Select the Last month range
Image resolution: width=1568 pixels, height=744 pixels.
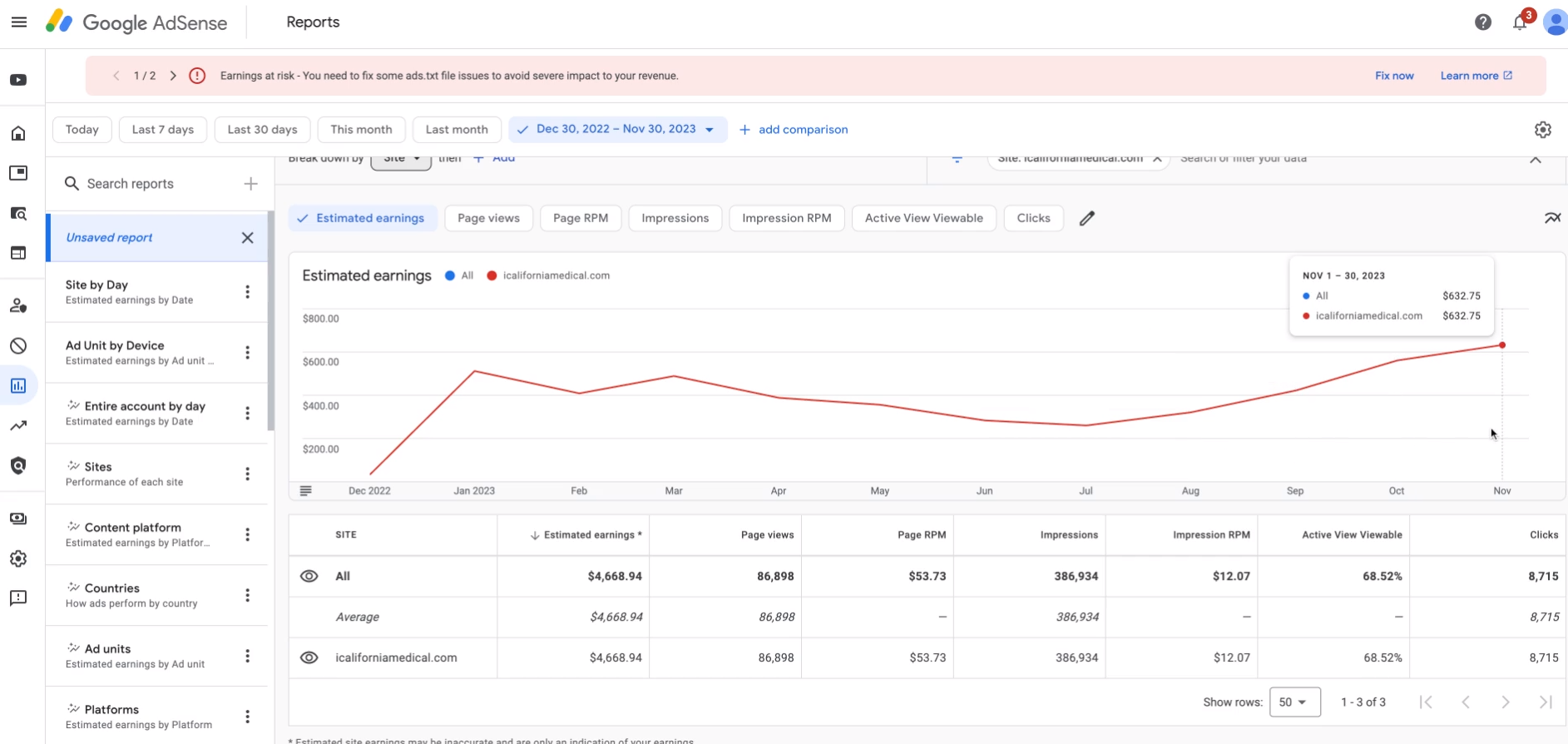(x=457, y=129)
